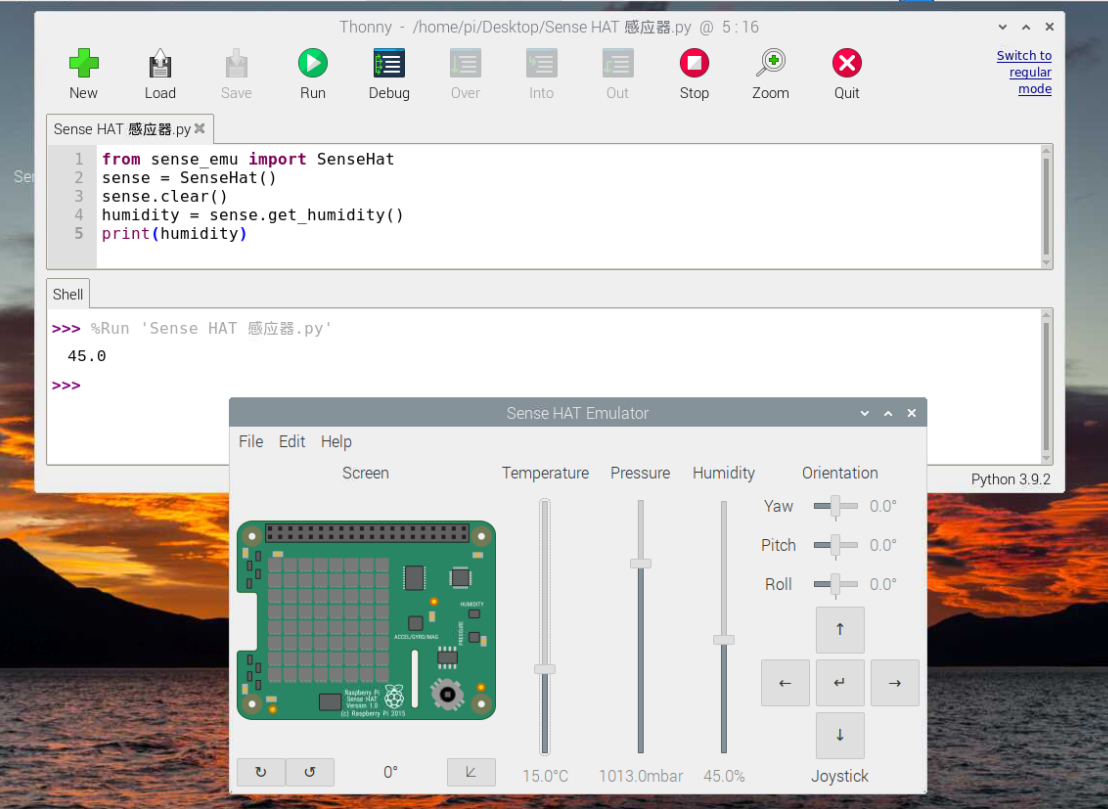Image resolution: width=1108 pixels, height=809 pixels.
Task: Click Switch to regular mode link
Action: click(1024, 72)
